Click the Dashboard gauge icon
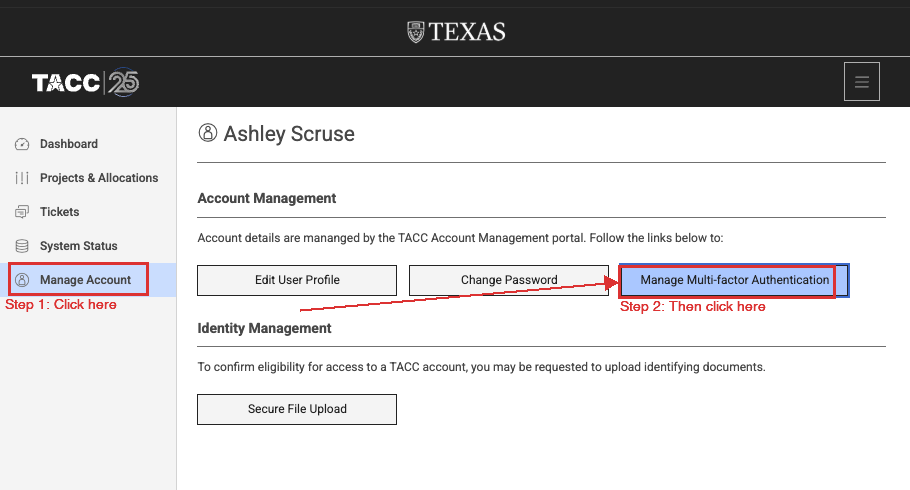The height and width of the screenshot is (490, 910). 22,144
